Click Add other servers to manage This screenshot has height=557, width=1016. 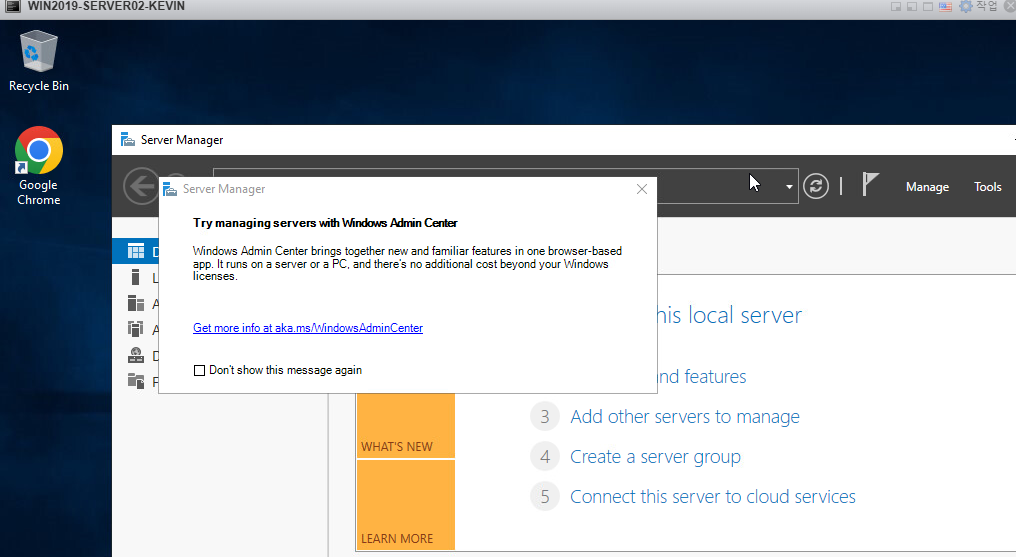[x=685, y=416]
